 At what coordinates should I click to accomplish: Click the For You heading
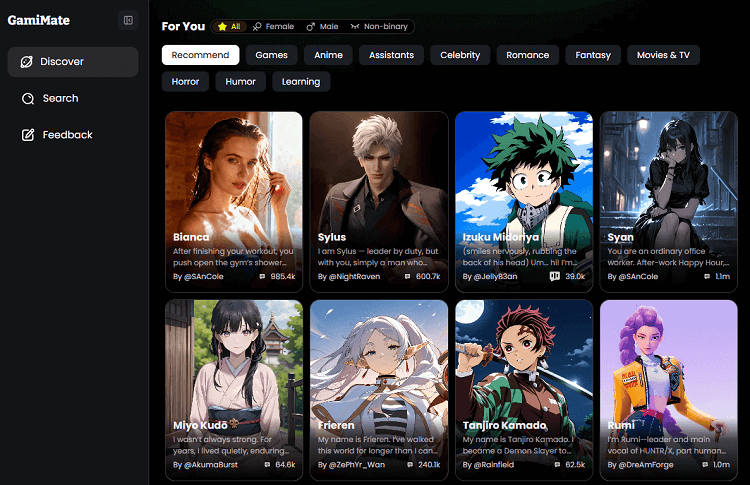click(x=183, y=27)
